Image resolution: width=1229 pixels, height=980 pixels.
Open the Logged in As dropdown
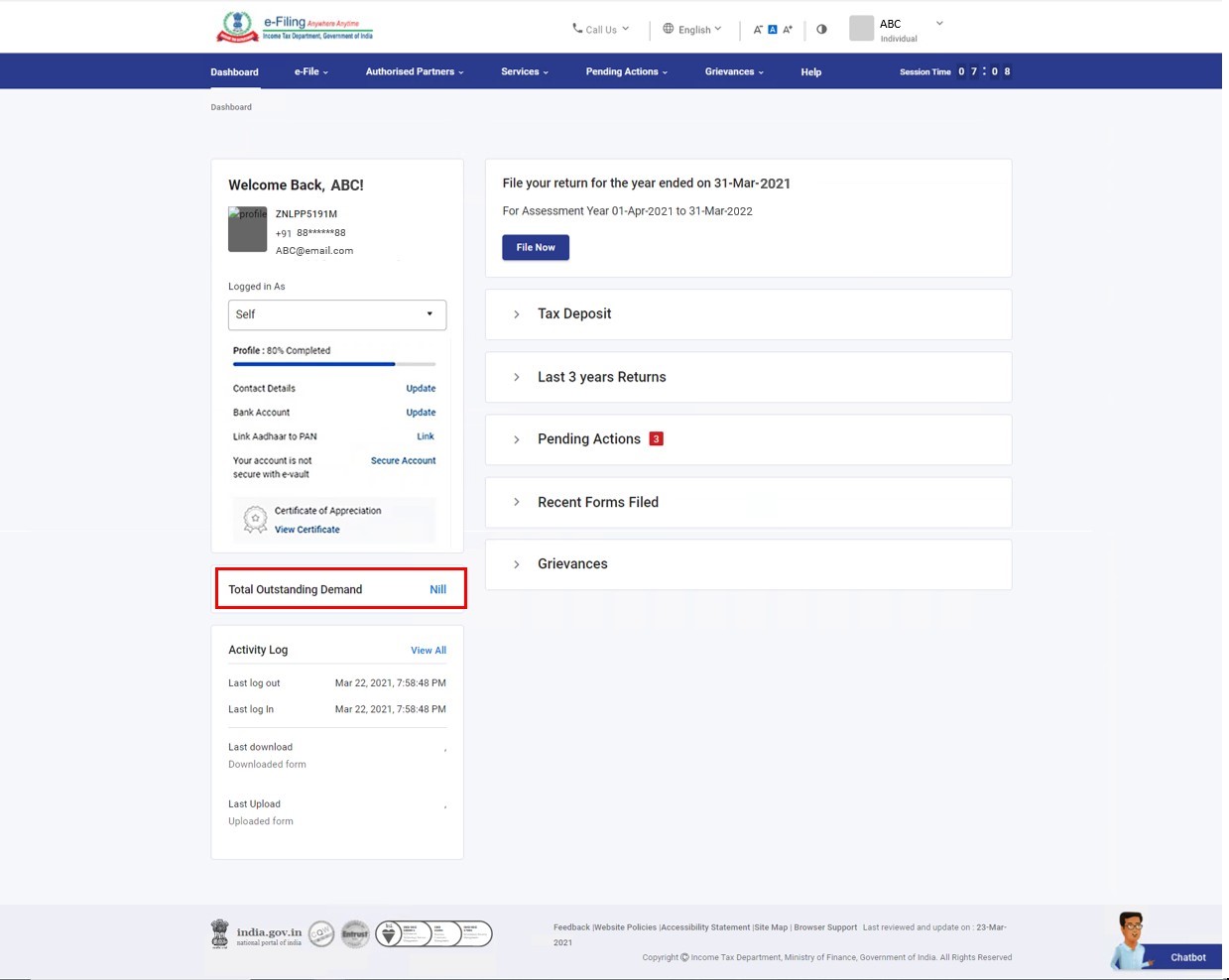337,314
